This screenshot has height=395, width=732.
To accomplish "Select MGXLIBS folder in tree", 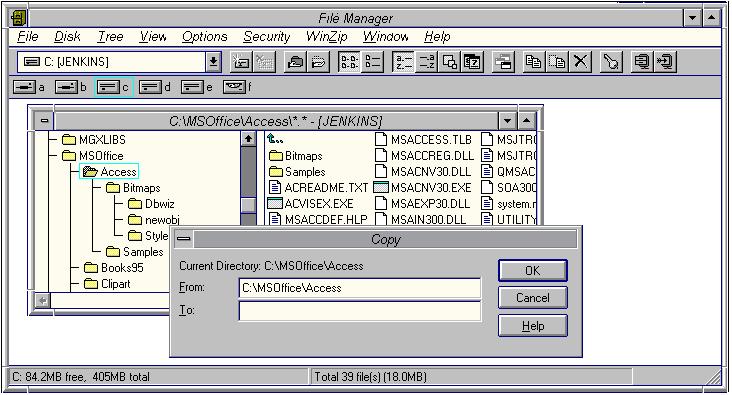I will point(94,140).
